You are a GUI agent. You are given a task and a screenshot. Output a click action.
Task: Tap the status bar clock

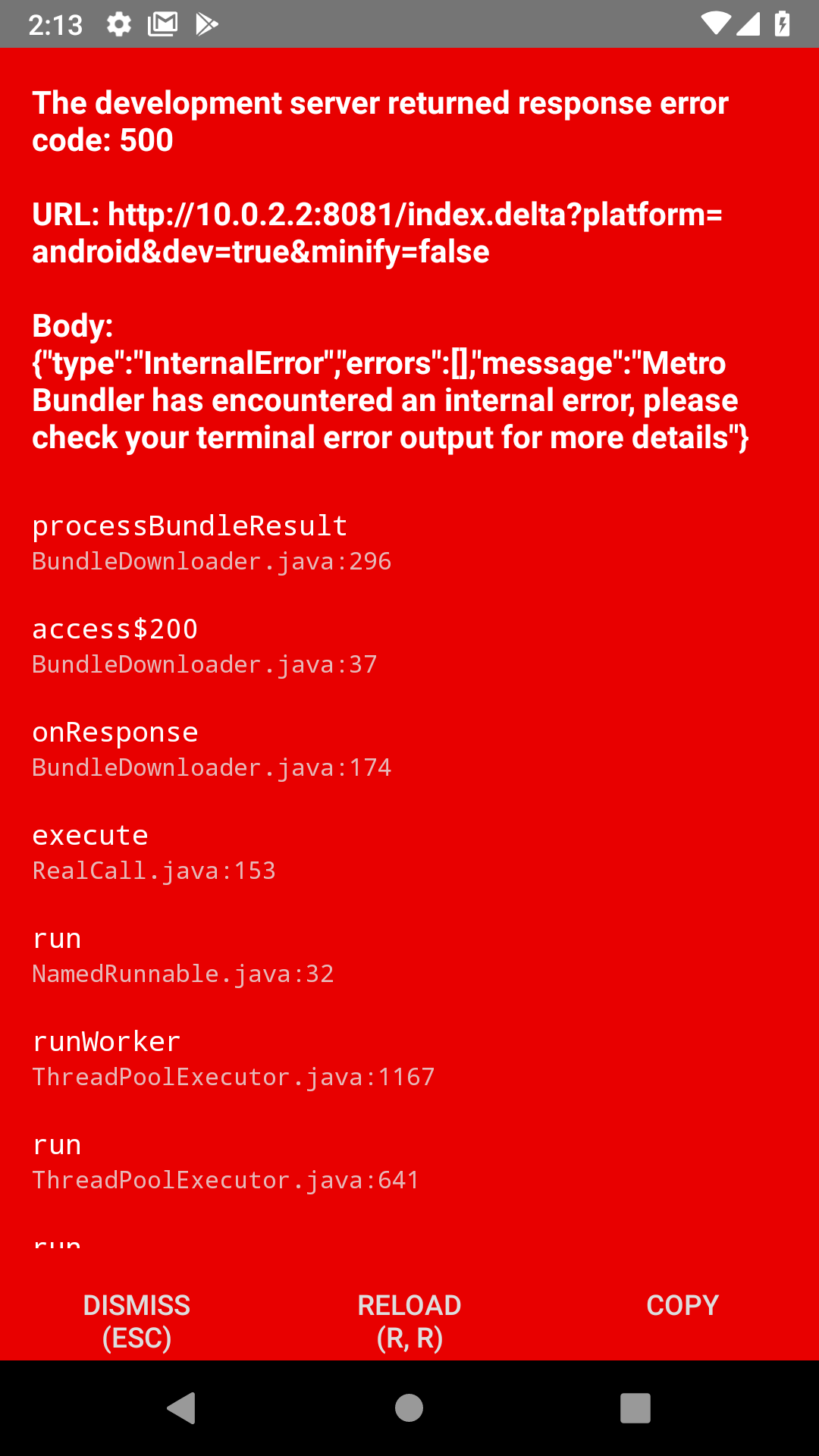tap(57, 23)
